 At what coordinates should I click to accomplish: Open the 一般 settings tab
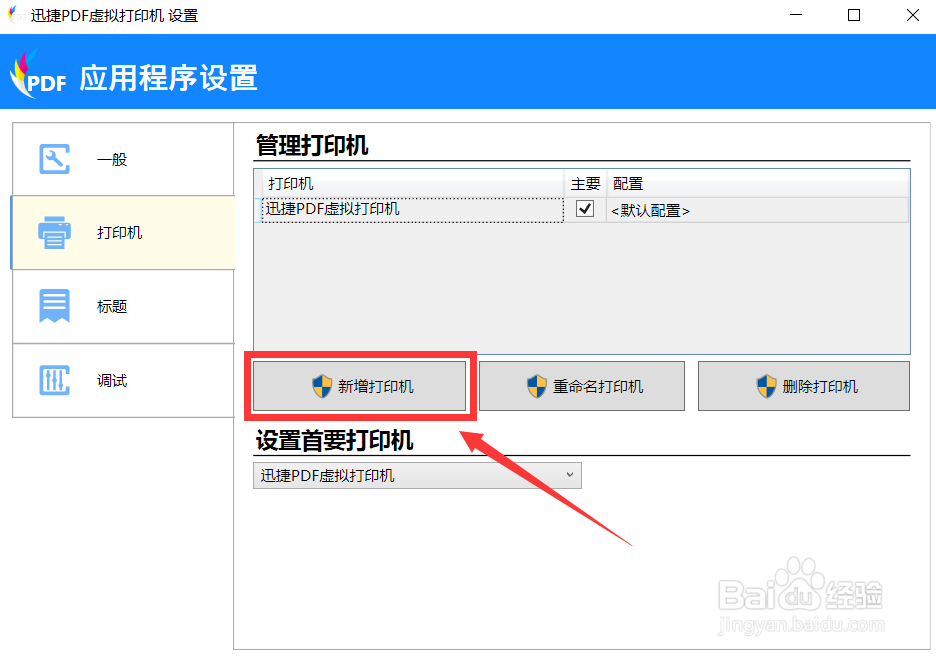point(123,159)
